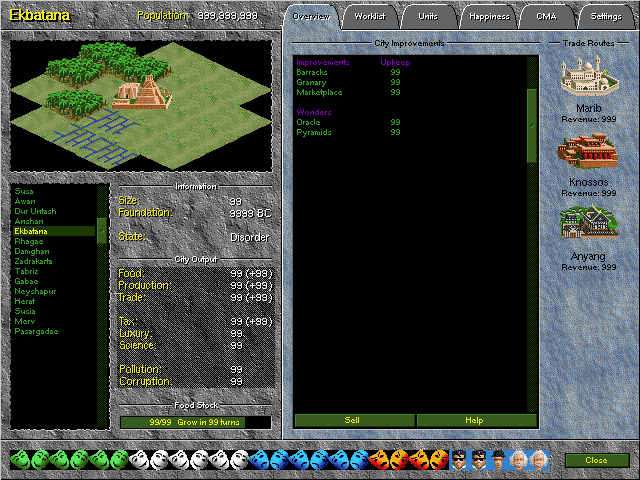Click the Help button
The width and height of the screenshot is (640, 480).
476,420
